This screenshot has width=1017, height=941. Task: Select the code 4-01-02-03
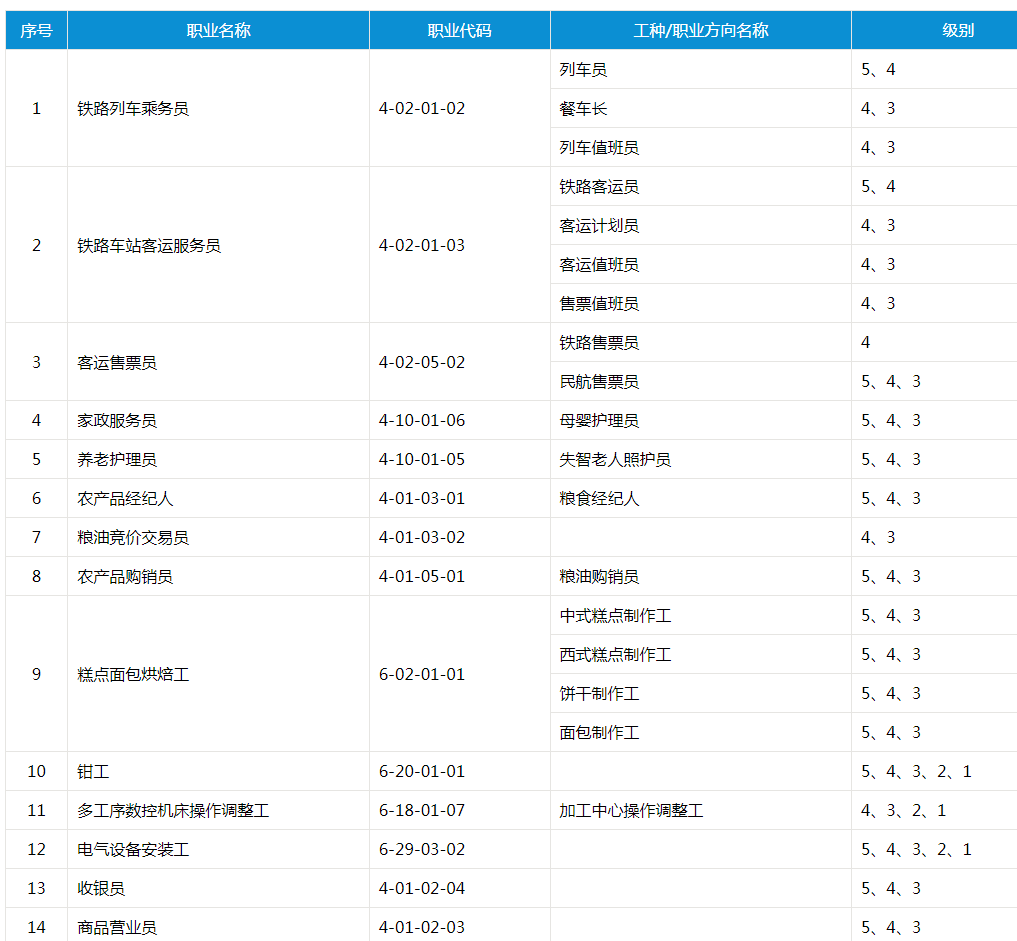pos(422,927)
